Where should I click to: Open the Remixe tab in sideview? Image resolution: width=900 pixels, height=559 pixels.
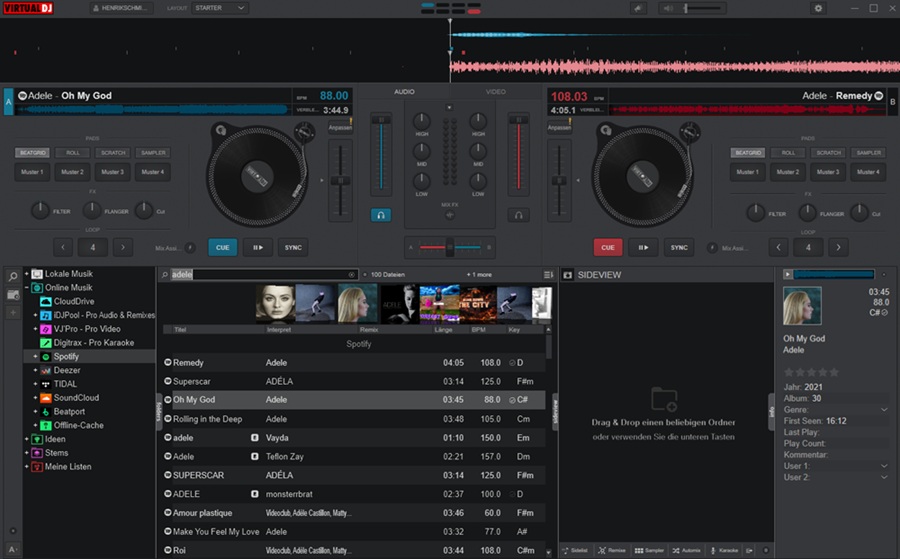click(612, 550)
